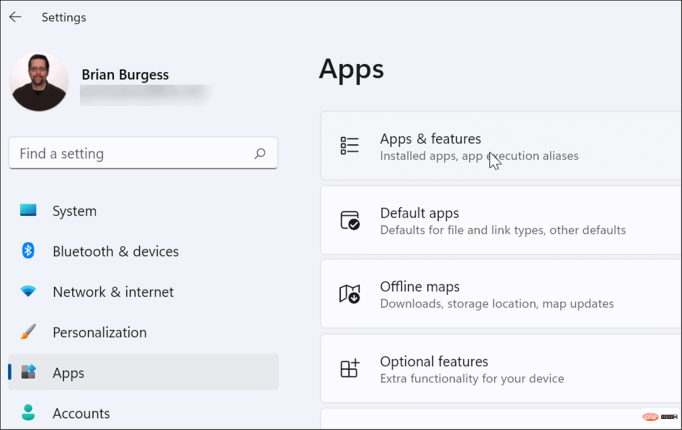The height and width of the screenshot is (430, 682).
Task: Click the System monitor icon
Action: pyautogui.click(x=28, y=210)
